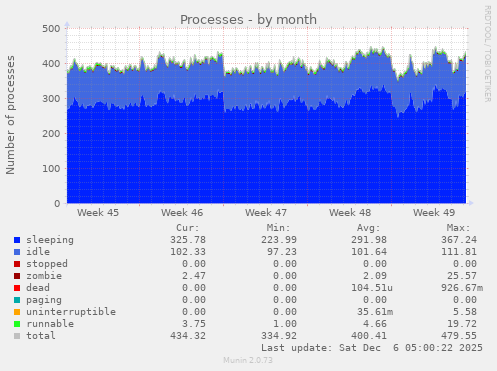Click the 'idle' legend label
This screenshot has width=497, height=371.
click(38, 252)
